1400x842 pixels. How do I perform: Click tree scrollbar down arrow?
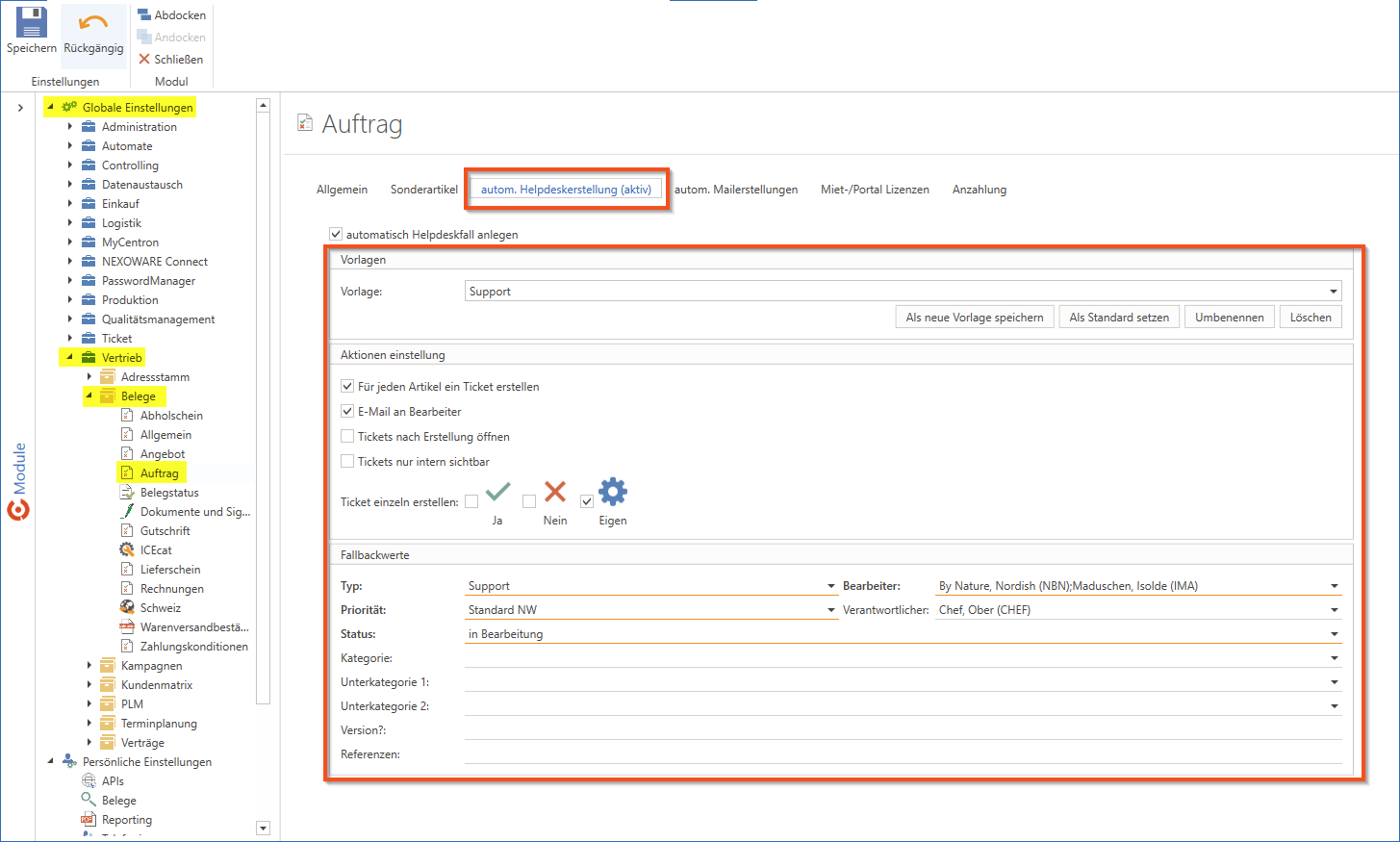click(x=264, y=828)
